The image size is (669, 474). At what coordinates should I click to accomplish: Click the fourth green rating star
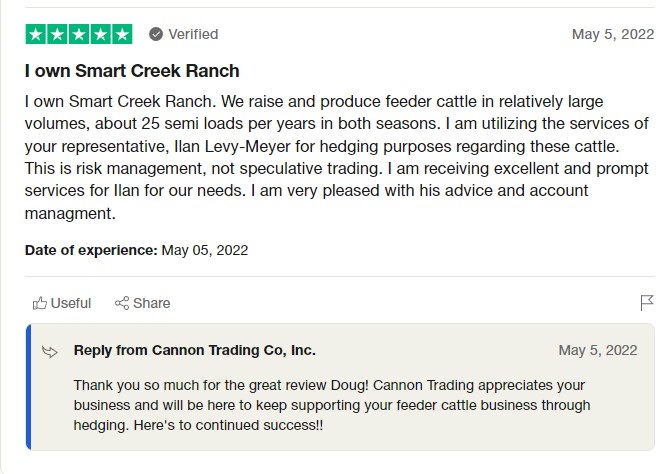(100, 34)
